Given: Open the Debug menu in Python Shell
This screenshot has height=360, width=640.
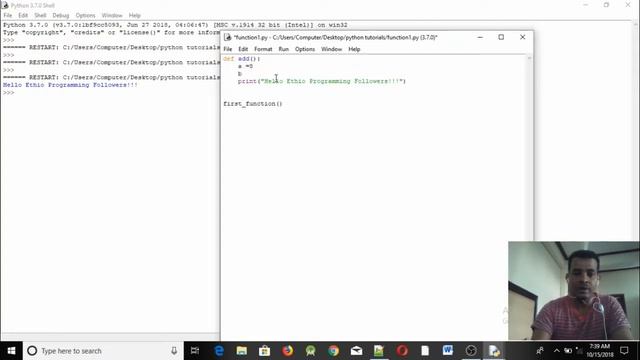Looking at the screenshot, I should click(x=60, y=16).
